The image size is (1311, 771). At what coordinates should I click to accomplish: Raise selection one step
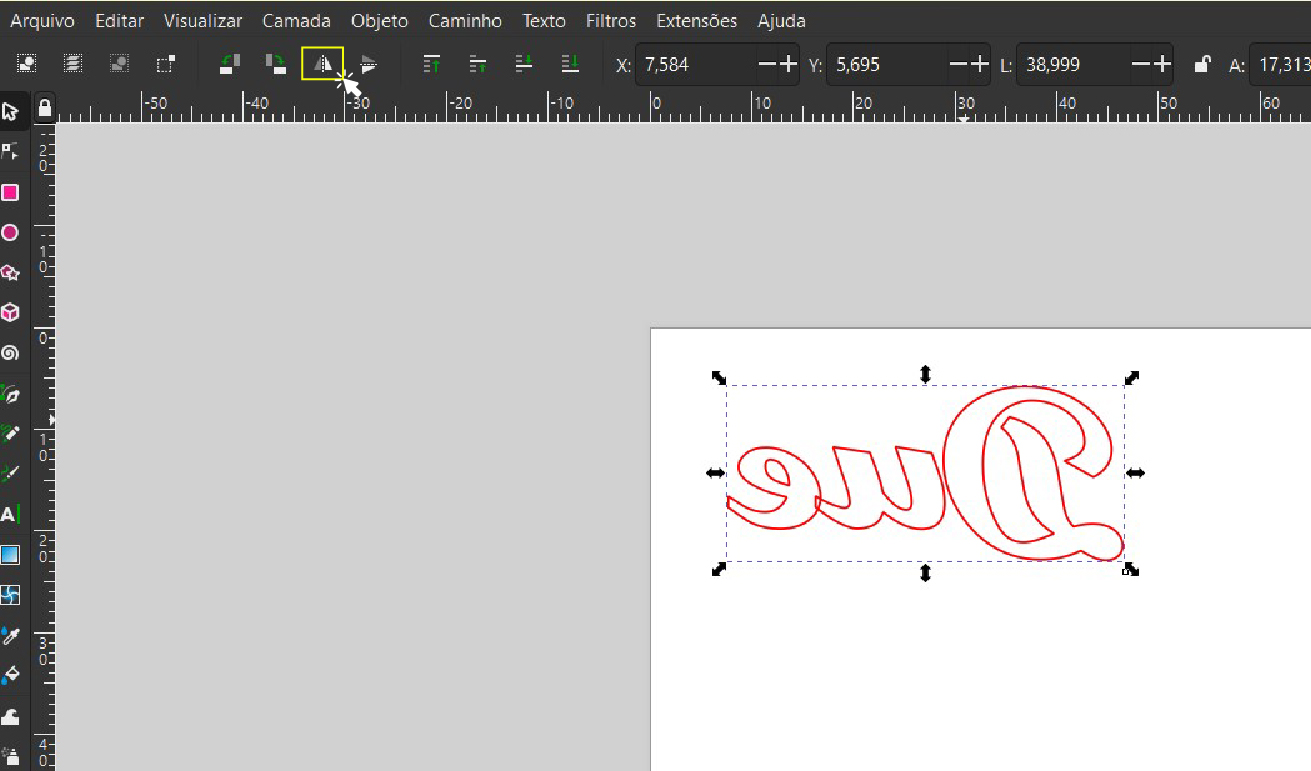pos(479,64)
